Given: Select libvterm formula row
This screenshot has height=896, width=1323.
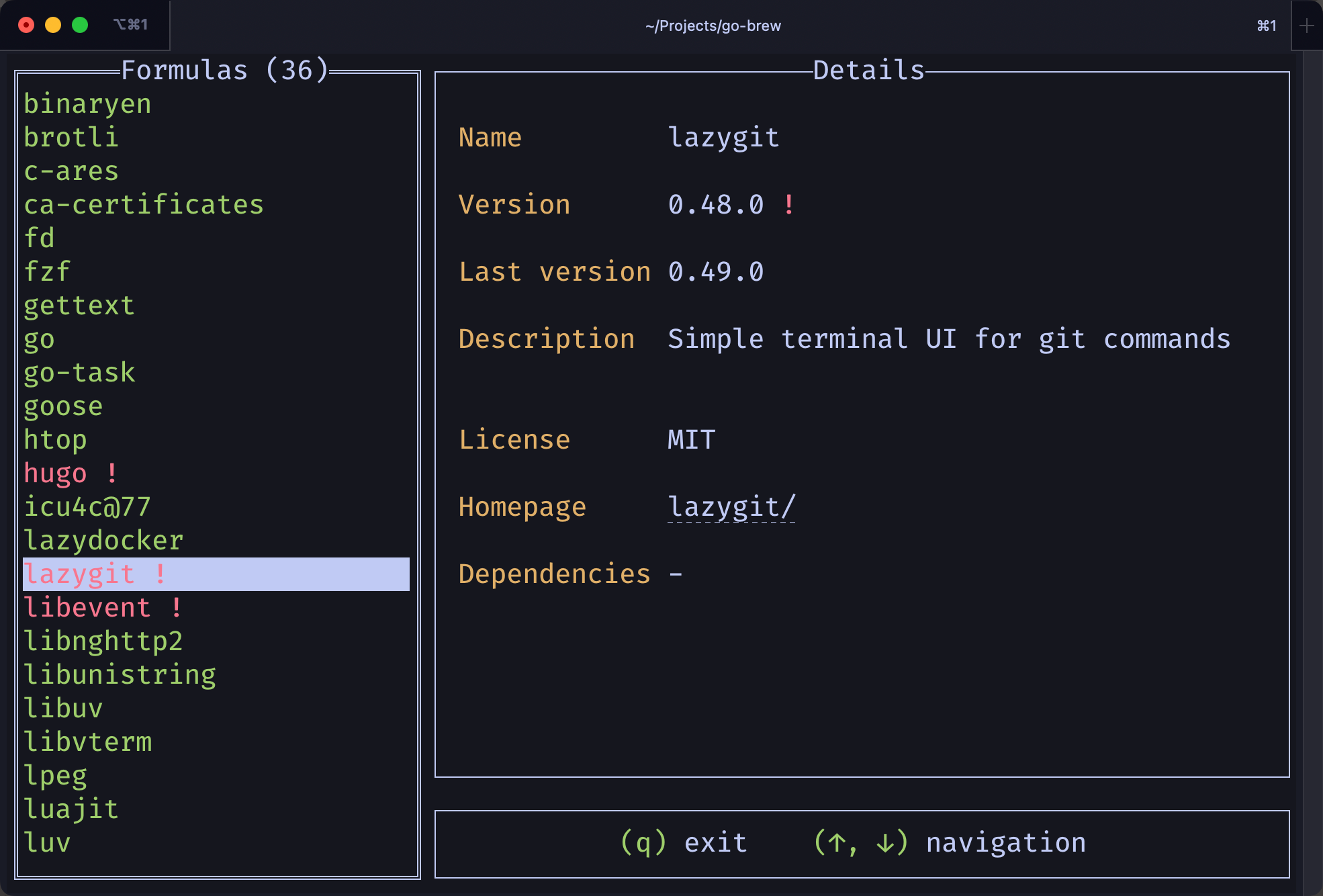Looking at the screenshot, I should [x=216, y=742].
